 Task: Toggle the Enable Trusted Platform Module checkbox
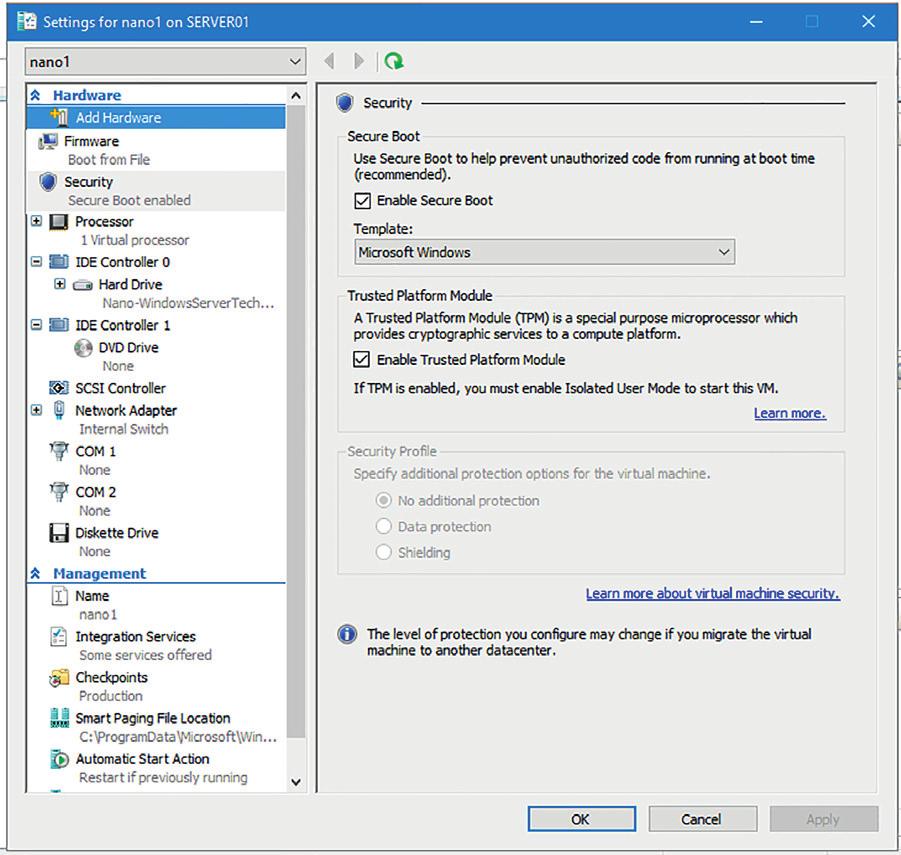click(x=361, y=360)
